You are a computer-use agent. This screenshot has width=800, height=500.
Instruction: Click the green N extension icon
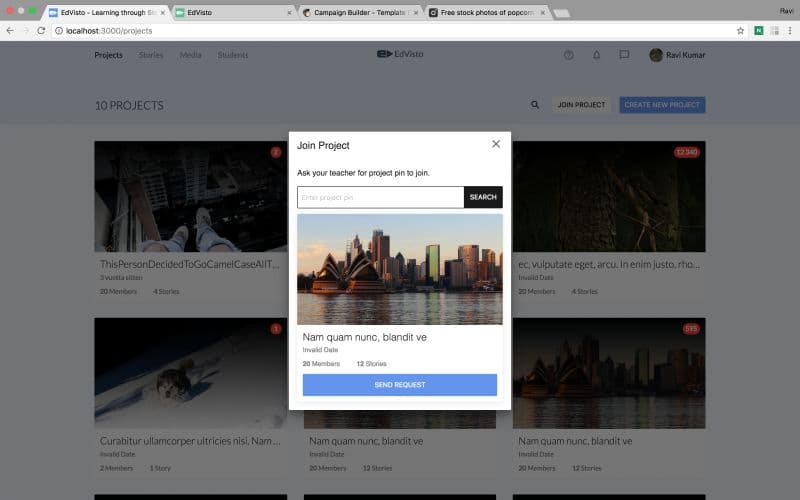click(x=759, y=31)
